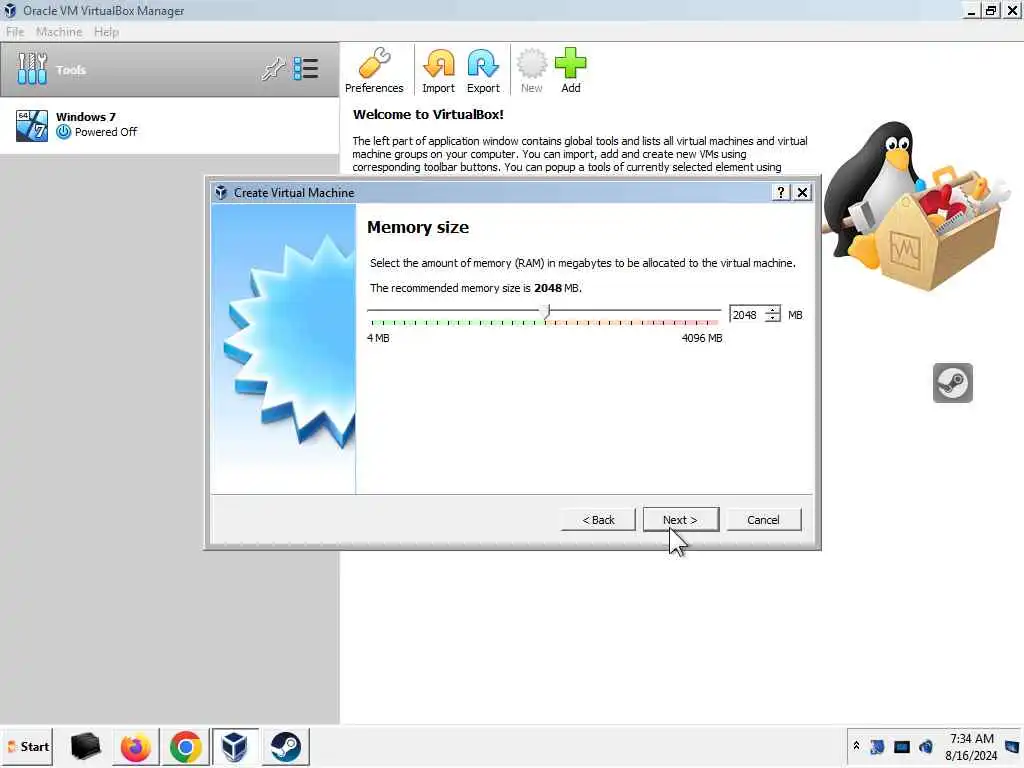Click the Back button
The image size is (1024, 768).
tap(598, 520)
